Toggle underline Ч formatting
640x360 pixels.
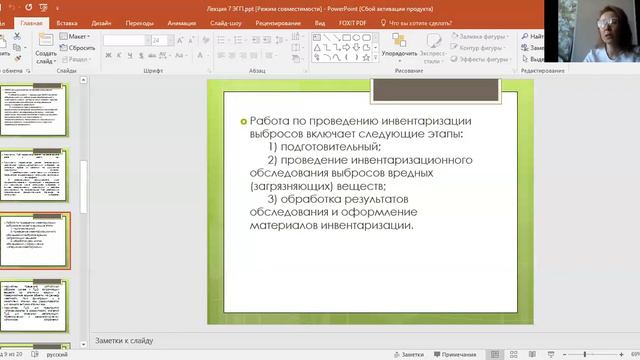(130, 55)
